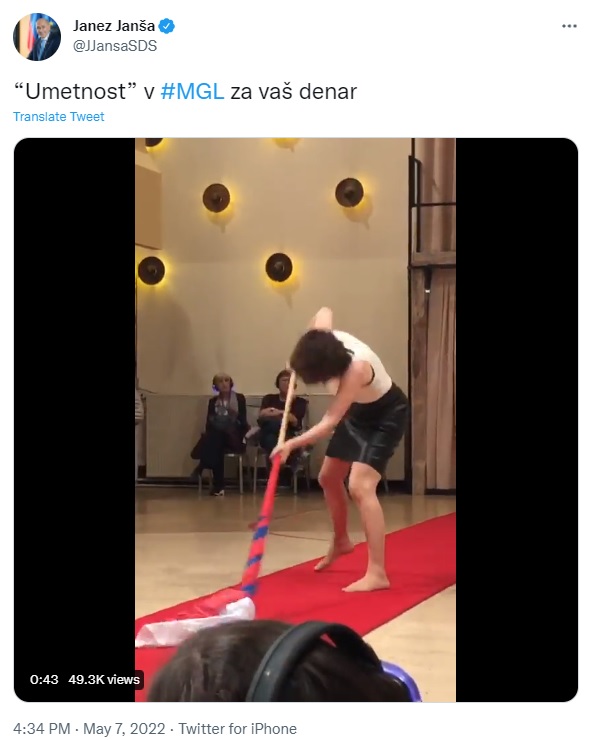
Task: Click the May 7, 2022 date
Action: click(x=124, y=729)
